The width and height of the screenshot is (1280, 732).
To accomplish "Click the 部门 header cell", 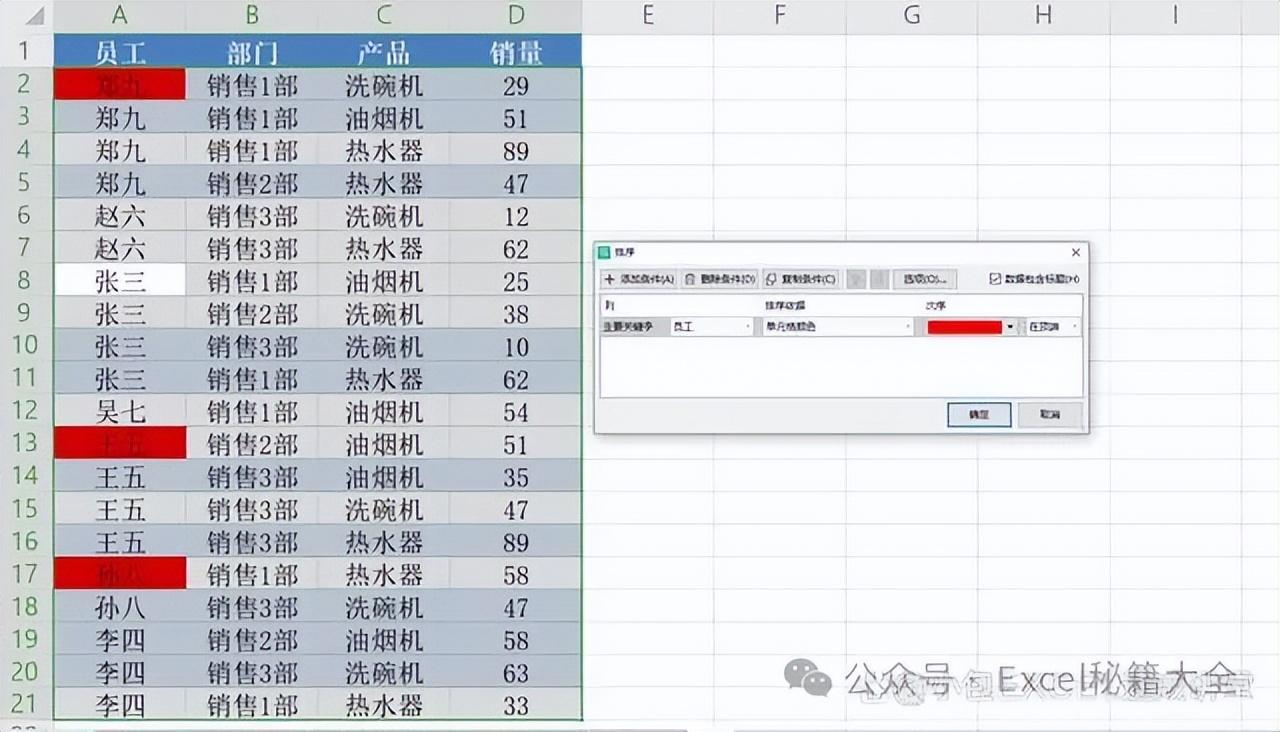I will pyautogui.click(x=251, y=51).
